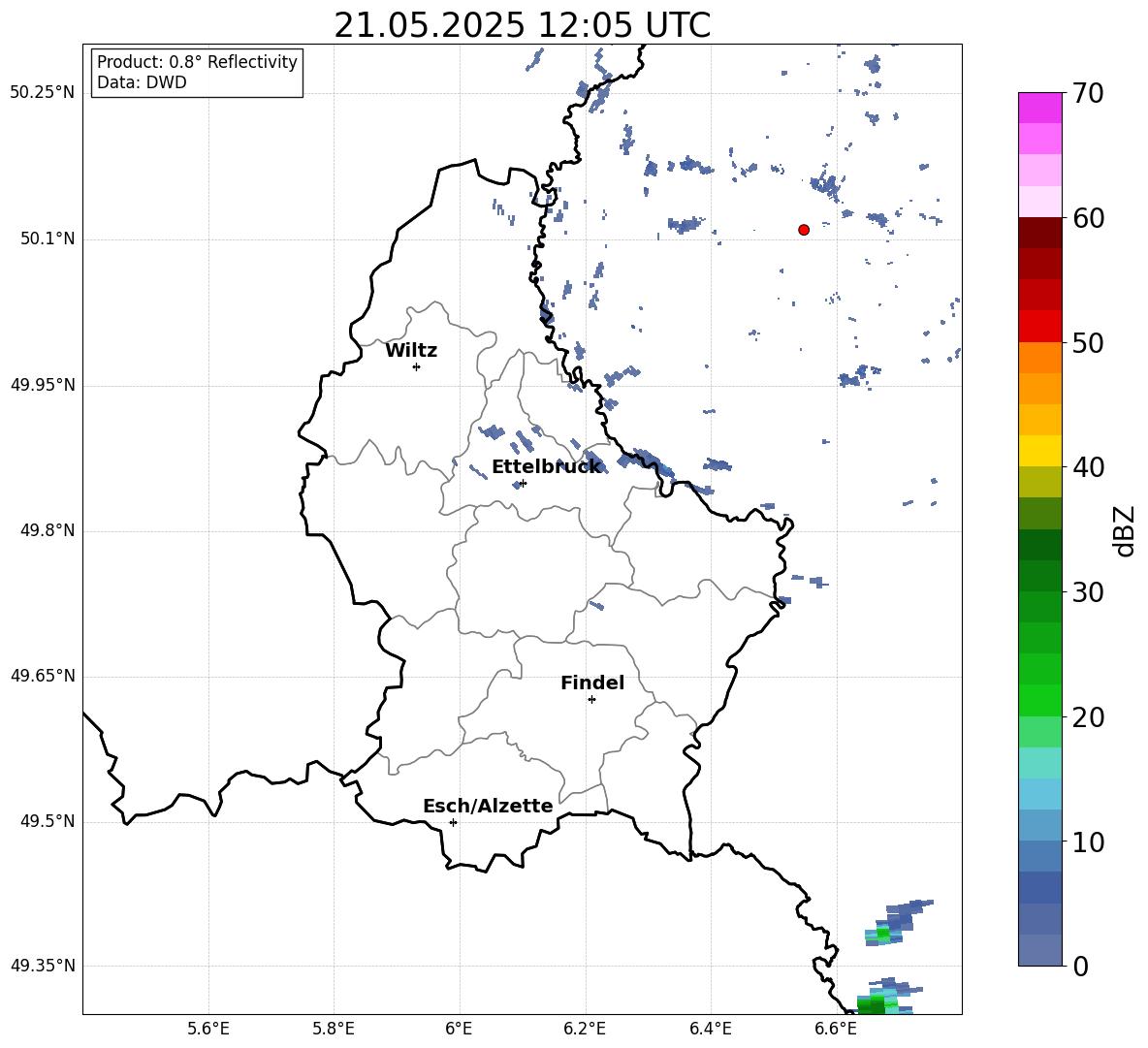The height and width of the screenshot is (1048, 1148).
Task: Click the 5.8°E longitude label
Action: (x=334, y=1029)
